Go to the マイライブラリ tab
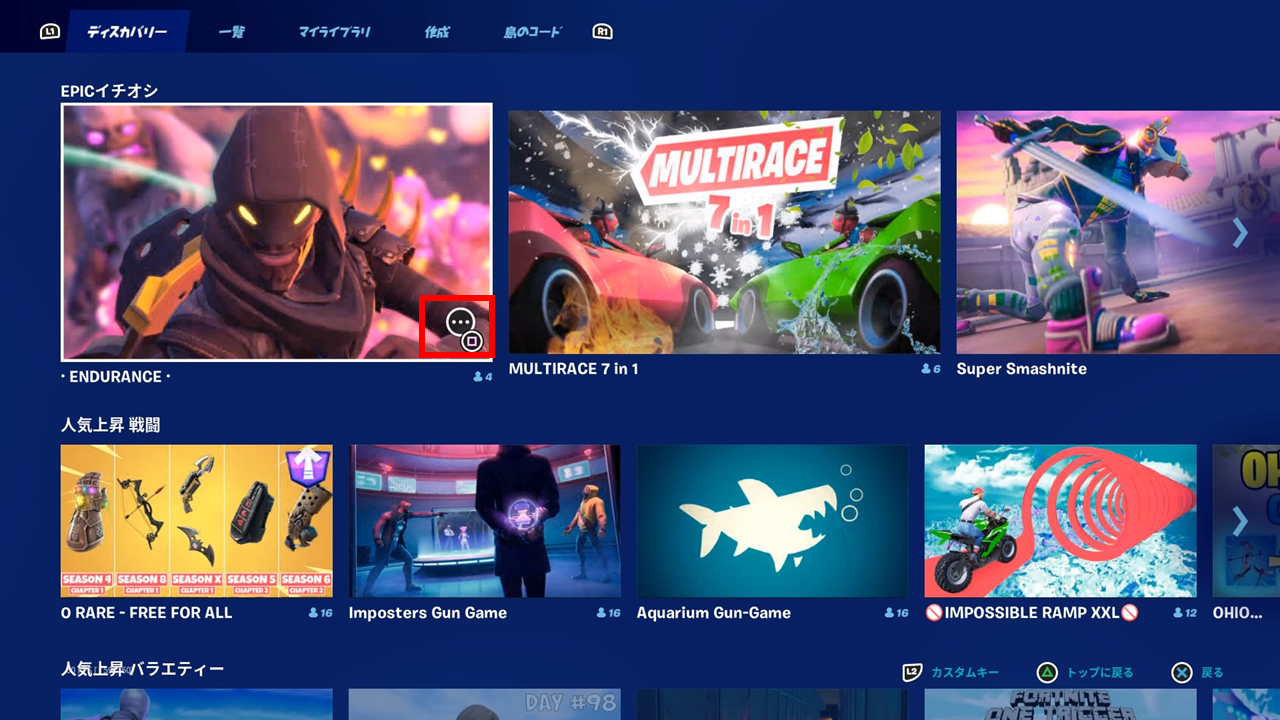 click(335, 32)
